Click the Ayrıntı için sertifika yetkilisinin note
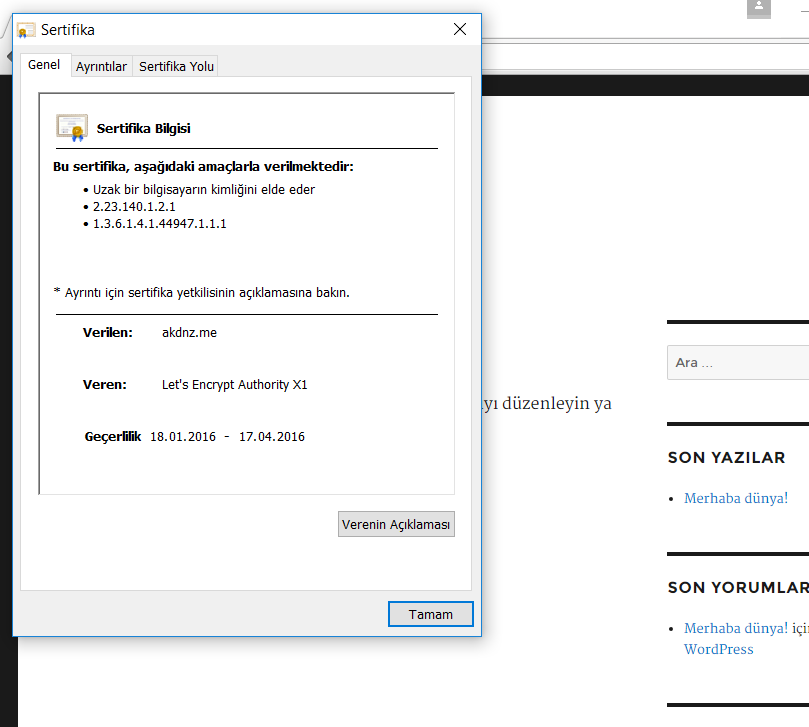Viewport: 809px width, 727px height. point(202,293)
